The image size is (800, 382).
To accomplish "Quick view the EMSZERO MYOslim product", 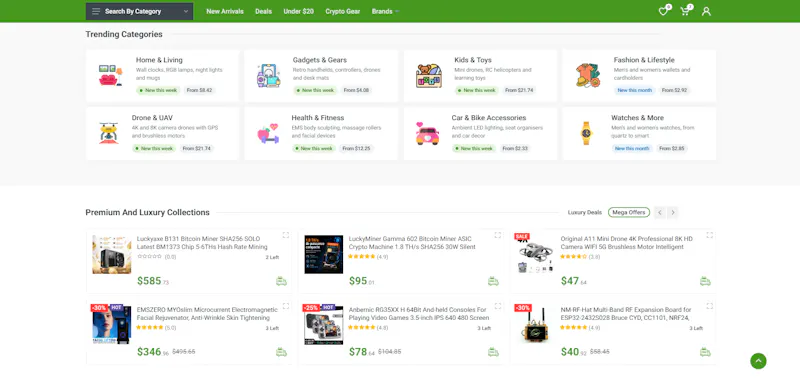I will click(286, 306).
